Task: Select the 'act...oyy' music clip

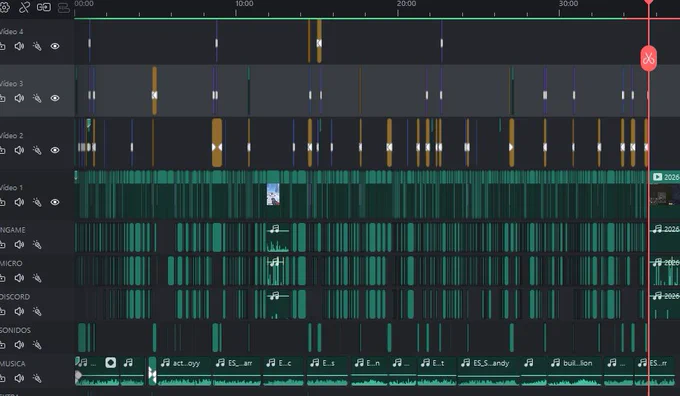Action: (x=184, y=371)
